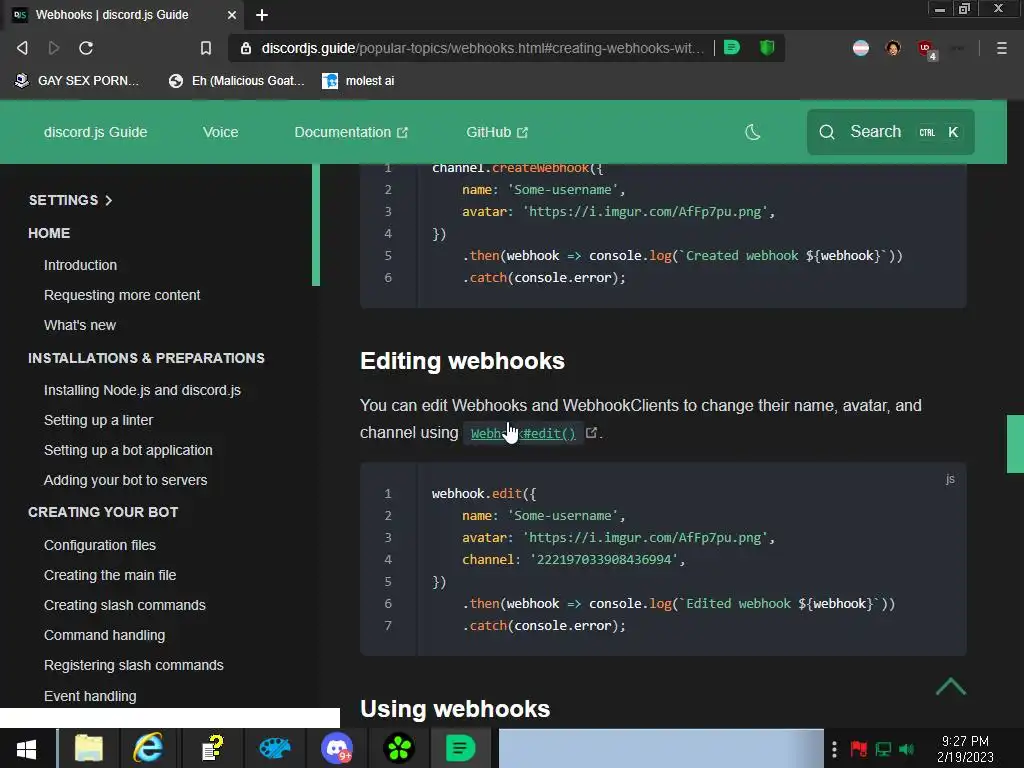Open Registering slash commands page
Image resolution: width=1024 pixels, height=768 pixels.
pos(134,665)
